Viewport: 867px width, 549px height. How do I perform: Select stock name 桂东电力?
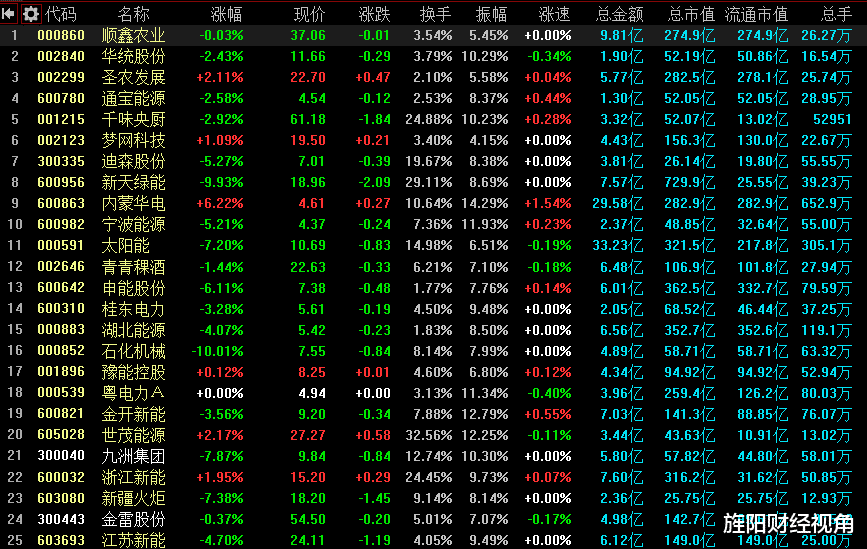pyautogui.click(x=134, y=309)
